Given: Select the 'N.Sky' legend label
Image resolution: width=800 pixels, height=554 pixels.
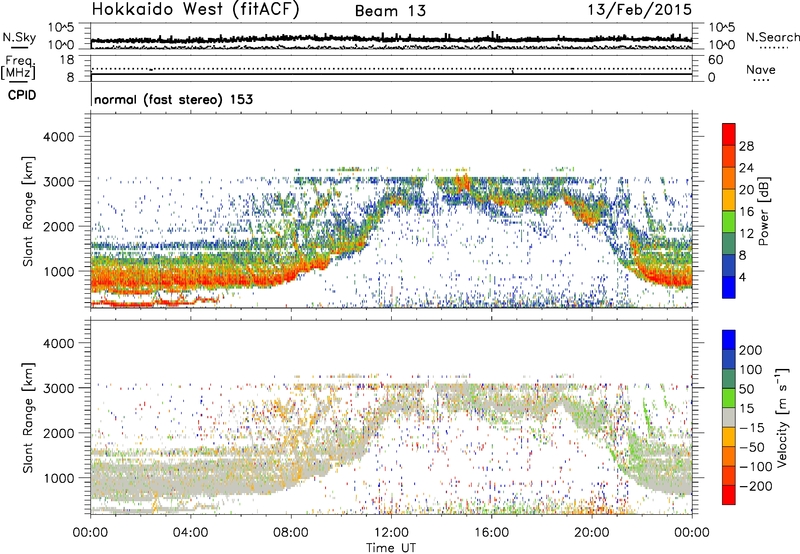Looking at the screenshot, I should [19, 37].
